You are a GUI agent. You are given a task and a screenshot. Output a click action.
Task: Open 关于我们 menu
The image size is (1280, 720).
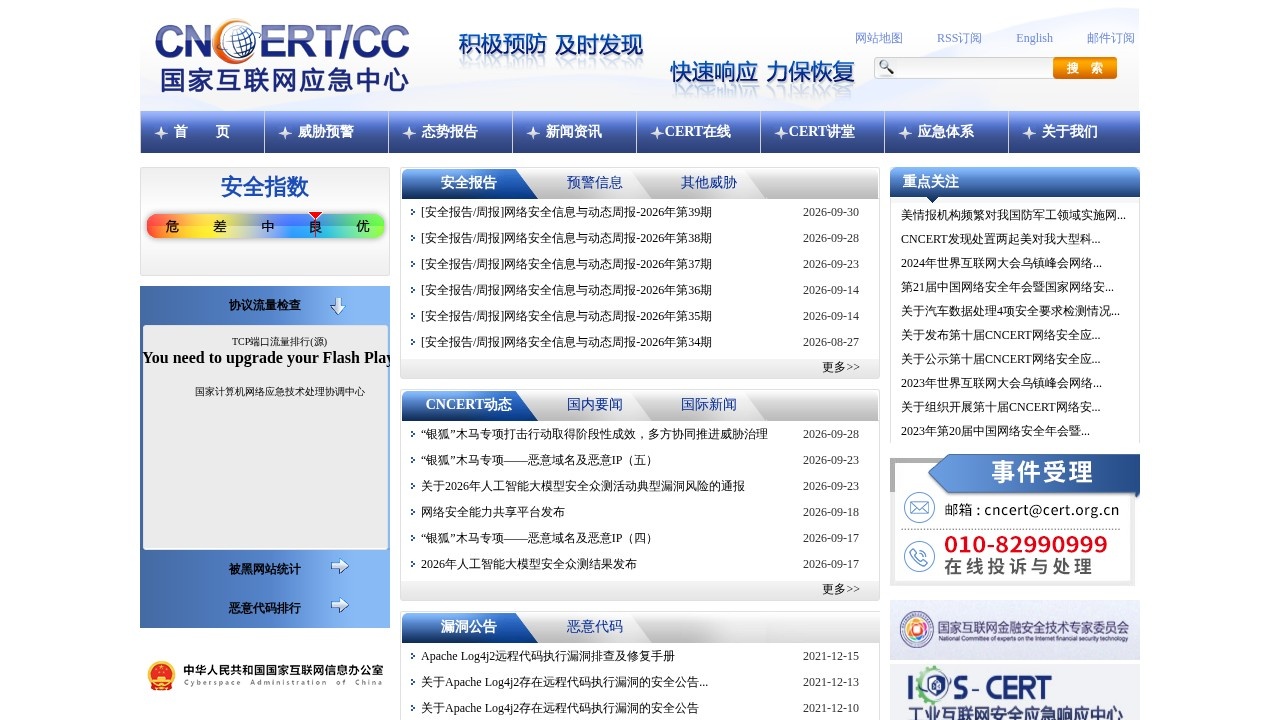tap(1070, 132)
